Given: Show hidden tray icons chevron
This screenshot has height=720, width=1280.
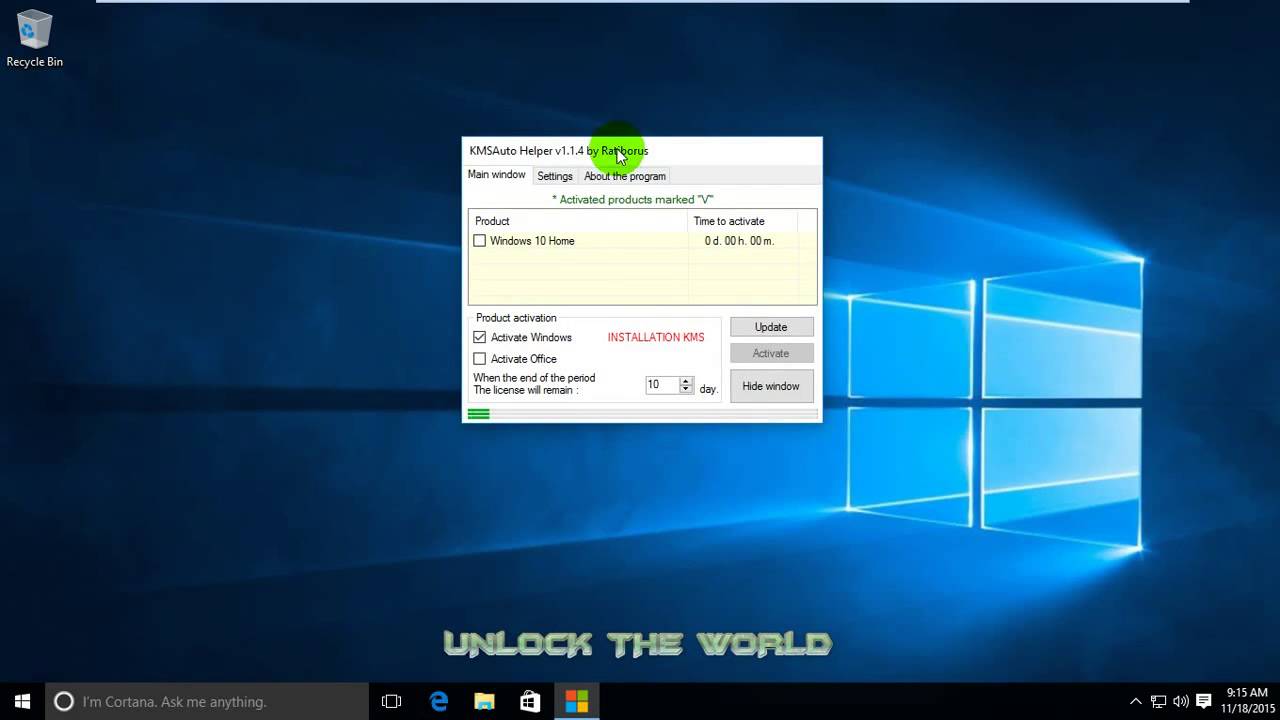Looking at the screenshot, I should pos(1135,702).
